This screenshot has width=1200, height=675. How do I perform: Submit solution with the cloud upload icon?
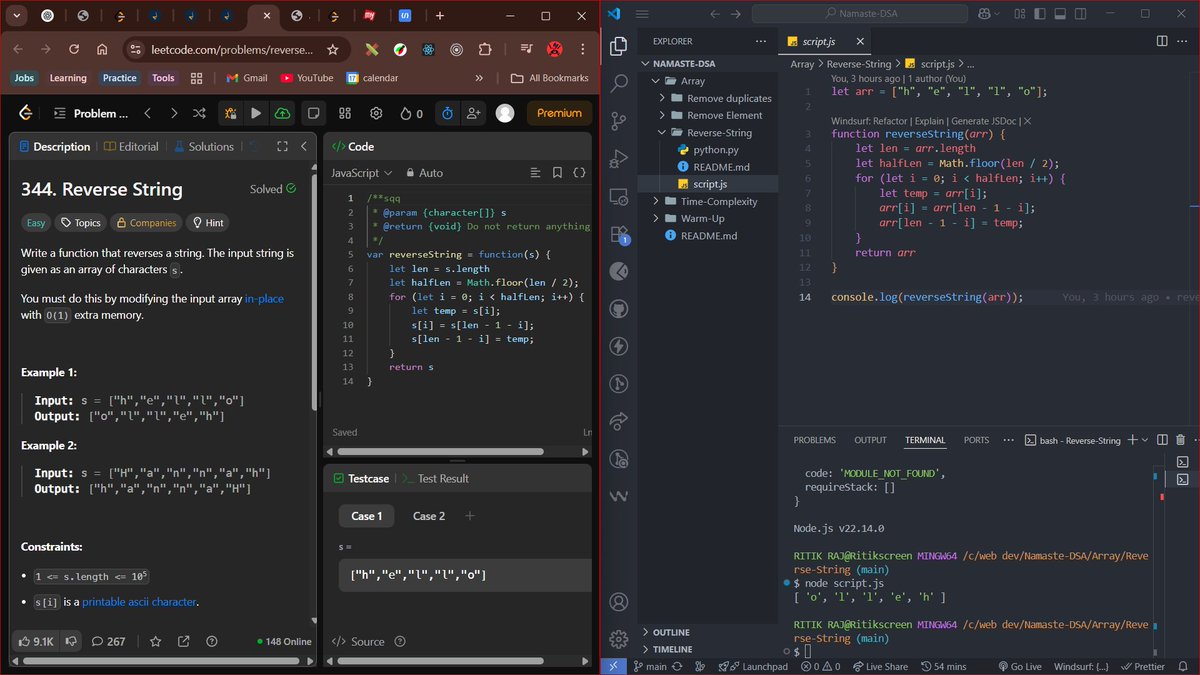coord(282,113)
